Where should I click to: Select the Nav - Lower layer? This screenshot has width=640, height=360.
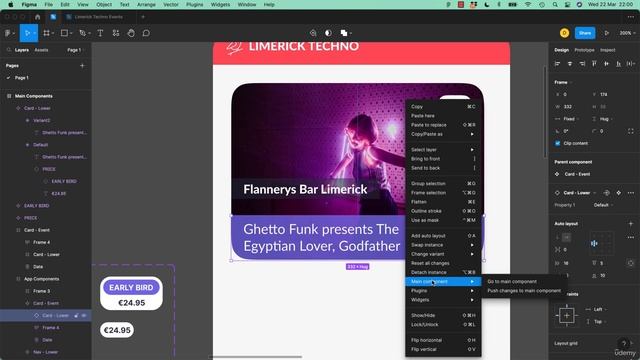pyautogui.click(x=45, y=352)
